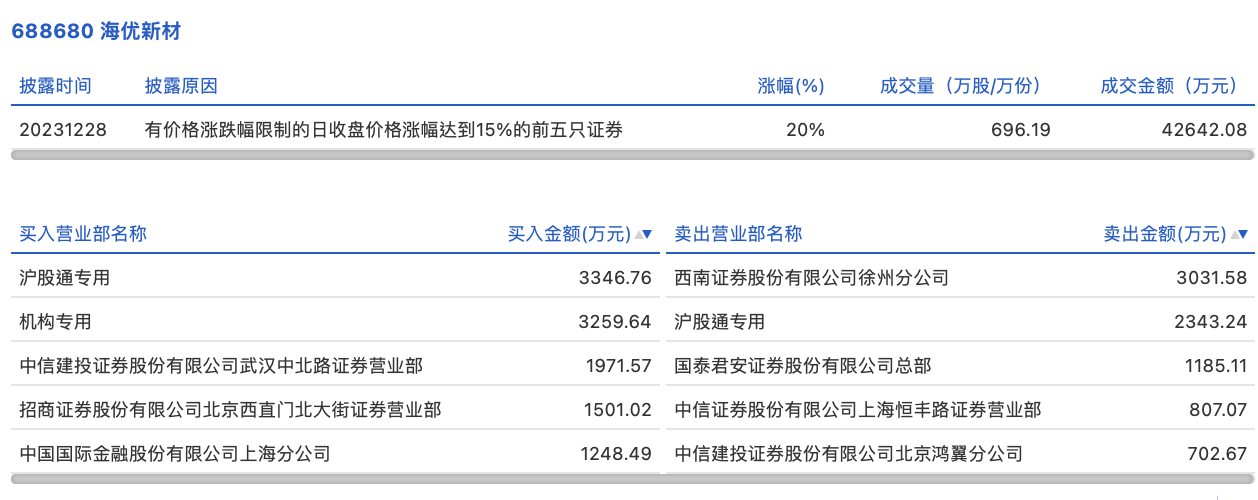This screenshot has width=1258, height=500.
Task: Click 中国国际金融股份有限公司上海分公司 buyer row
Action: click(x=175, y=453)
